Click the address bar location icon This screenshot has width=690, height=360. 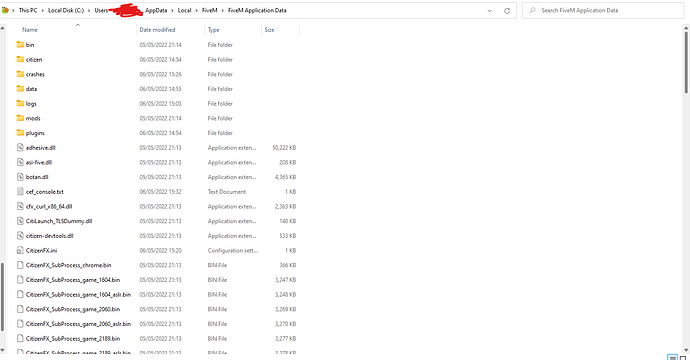click(5, 10)
